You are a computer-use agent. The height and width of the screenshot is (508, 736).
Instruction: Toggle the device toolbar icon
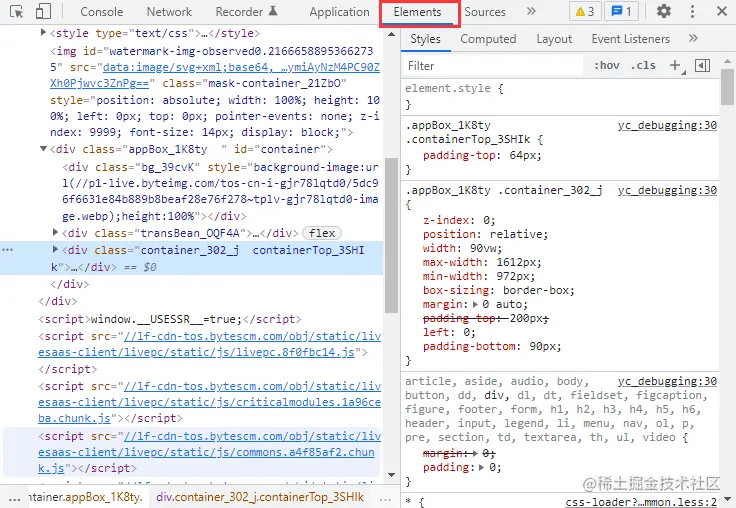43,12
